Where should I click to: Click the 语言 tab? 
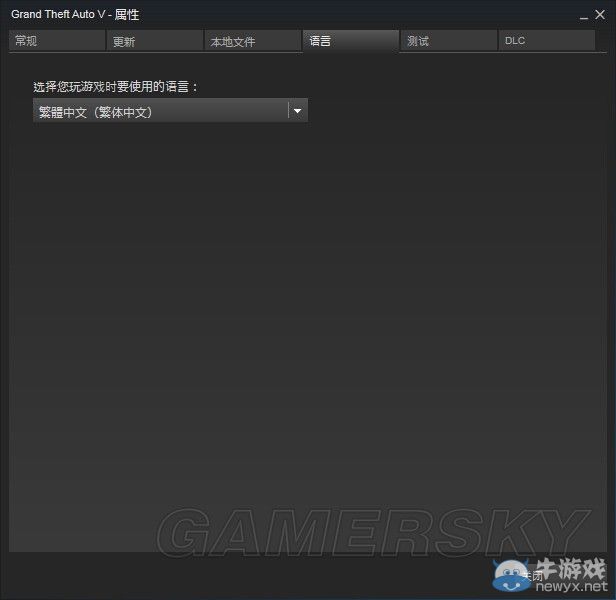click(350, 40)
